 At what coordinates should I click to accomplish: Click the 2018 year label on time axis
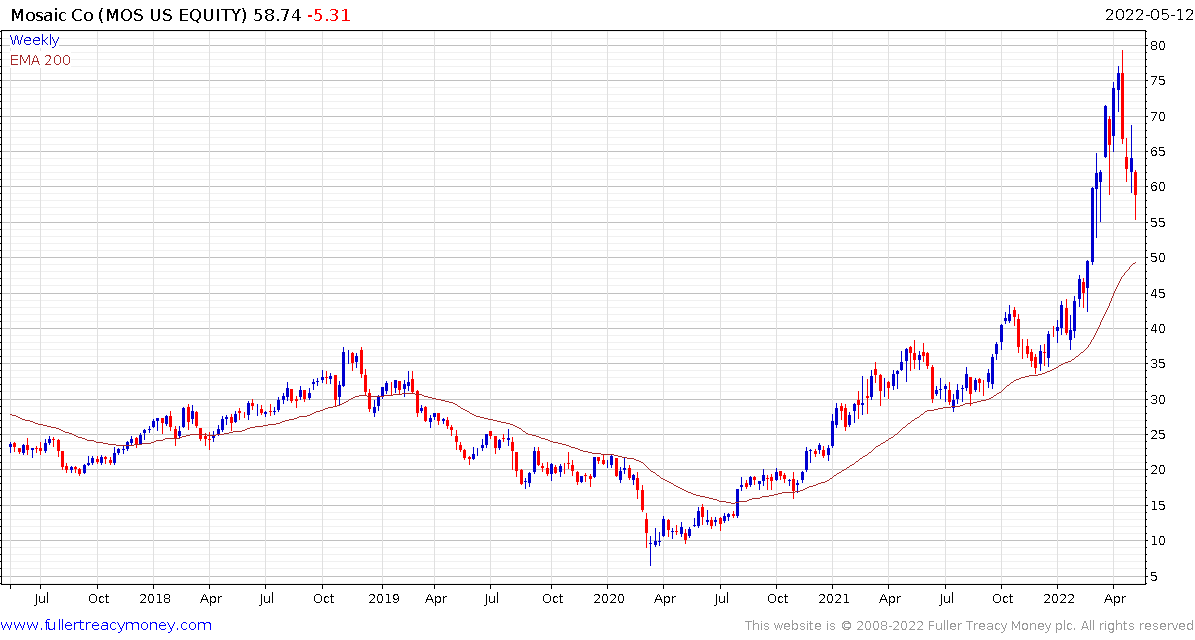[153, 599]
